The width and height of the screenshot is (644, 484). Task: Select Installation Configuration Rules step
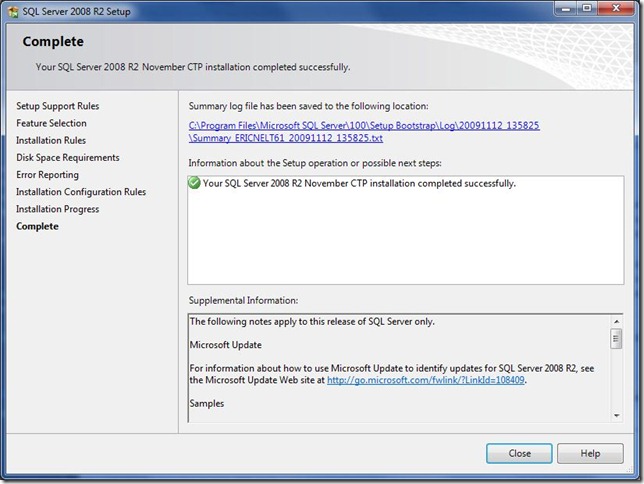[81, 192]
